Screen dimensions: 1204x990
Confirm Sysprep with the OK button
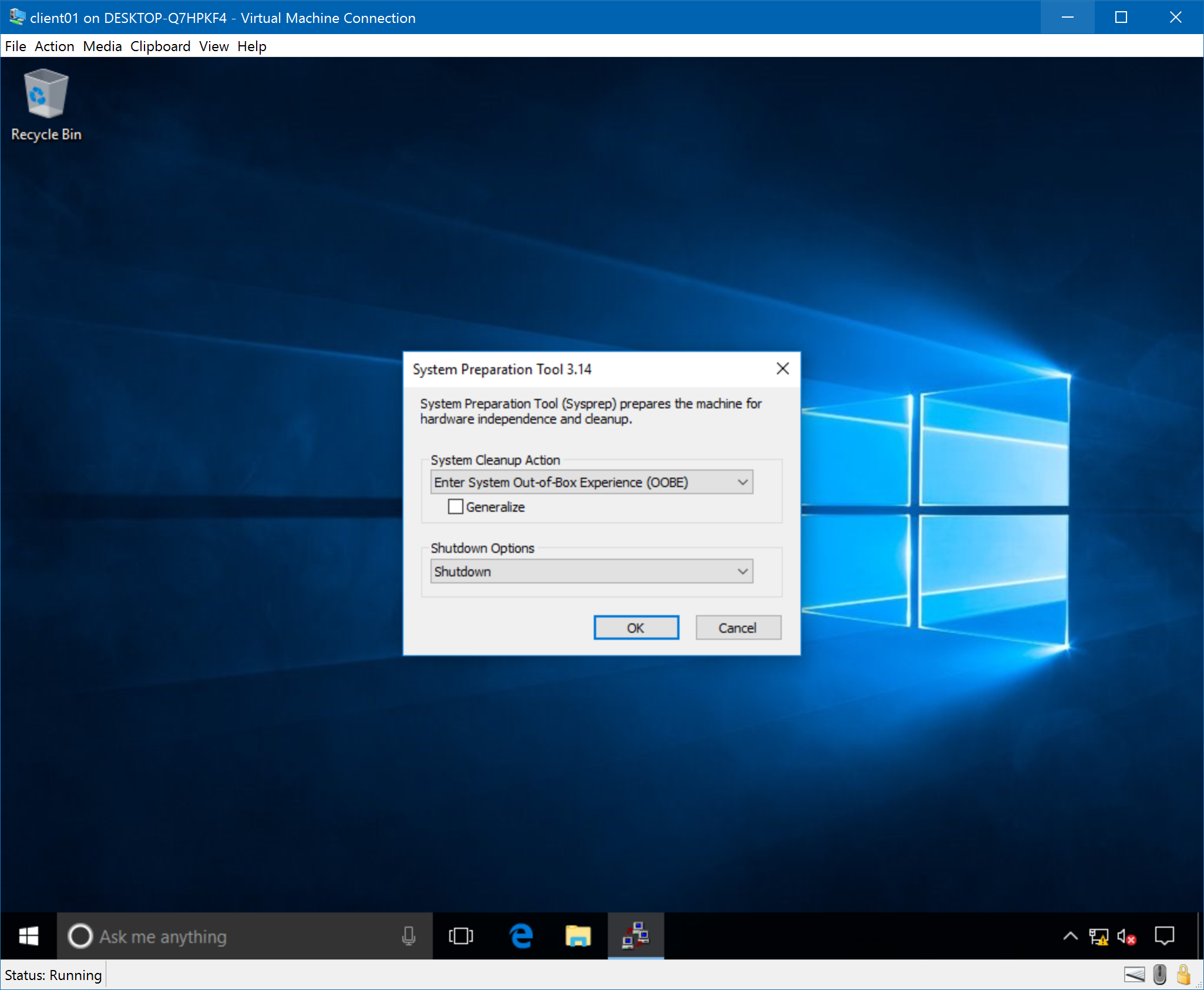click(x=636, y=627)
